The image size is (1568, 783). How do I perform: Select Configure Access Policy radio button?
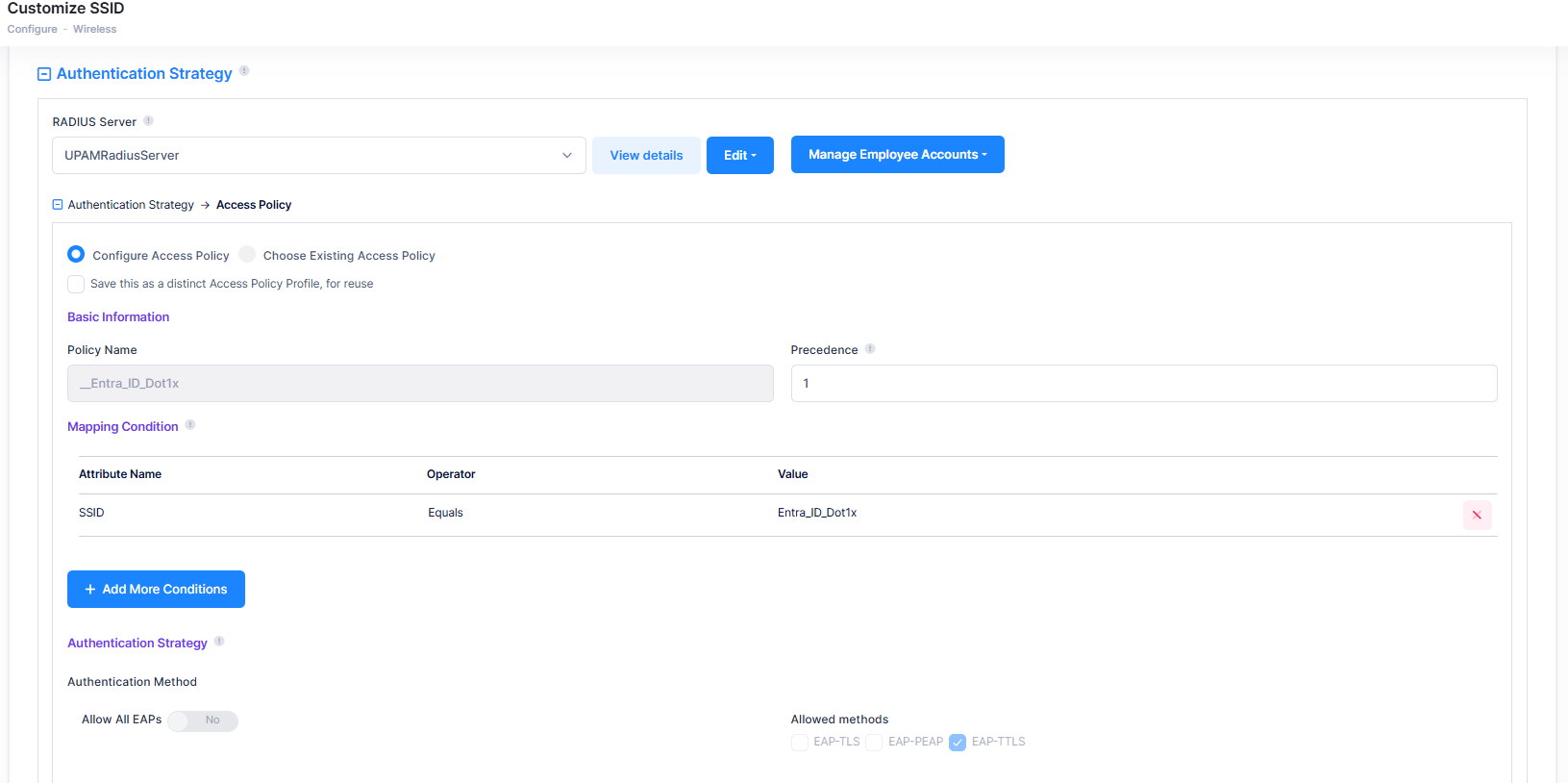click(x=76, y=254)
